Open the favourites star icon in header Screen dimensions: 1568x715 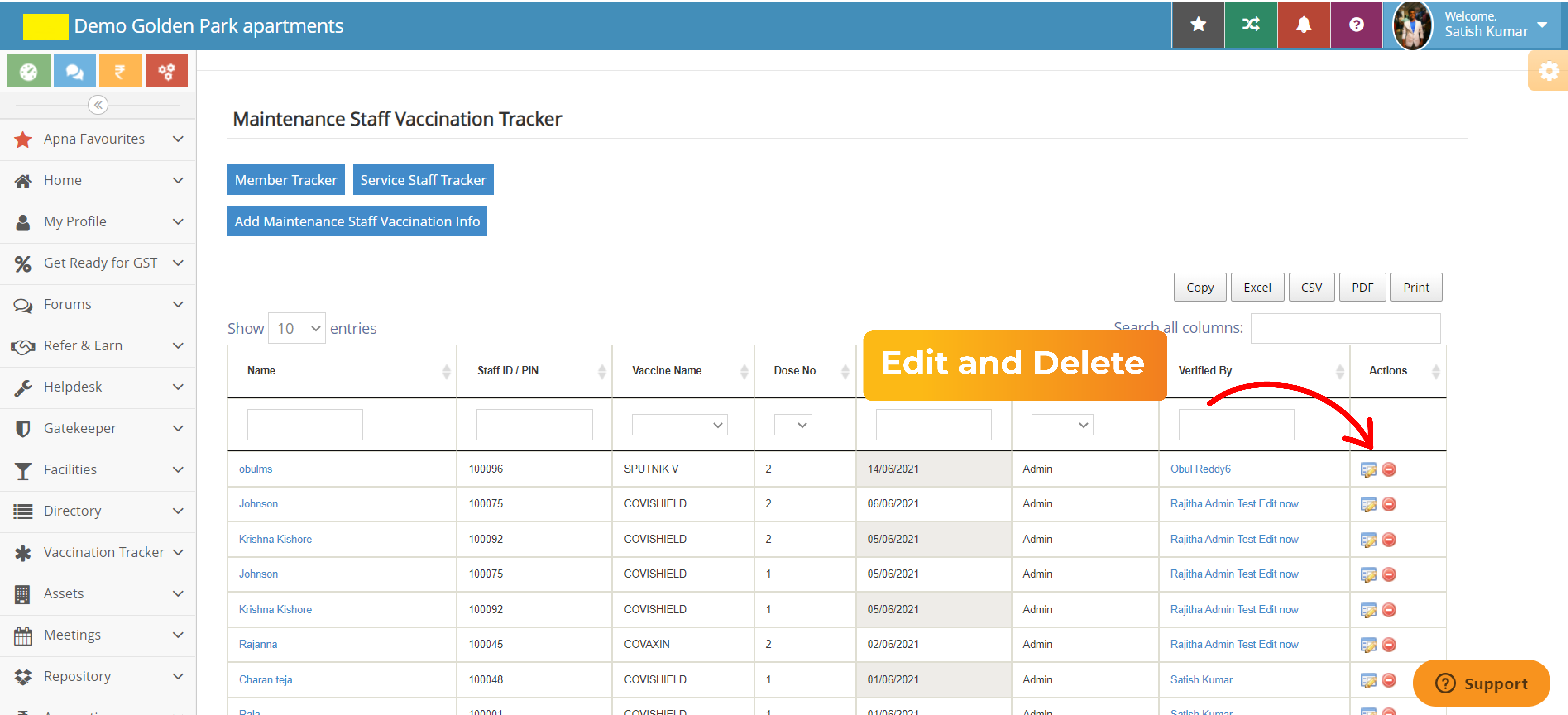click(x=1198, y=25)
